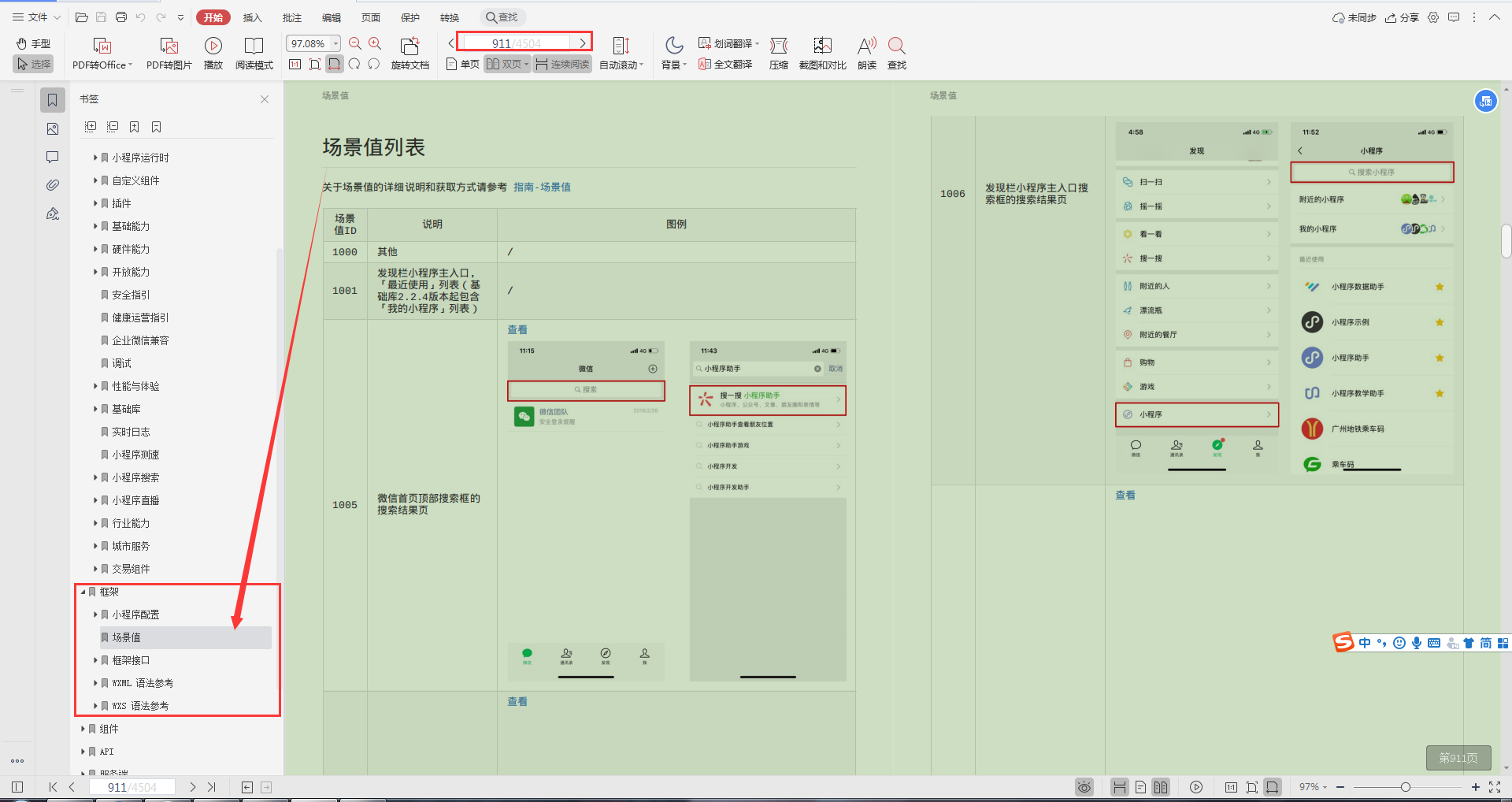Toggle continuous reading (连续阅读)

(562, 64)
